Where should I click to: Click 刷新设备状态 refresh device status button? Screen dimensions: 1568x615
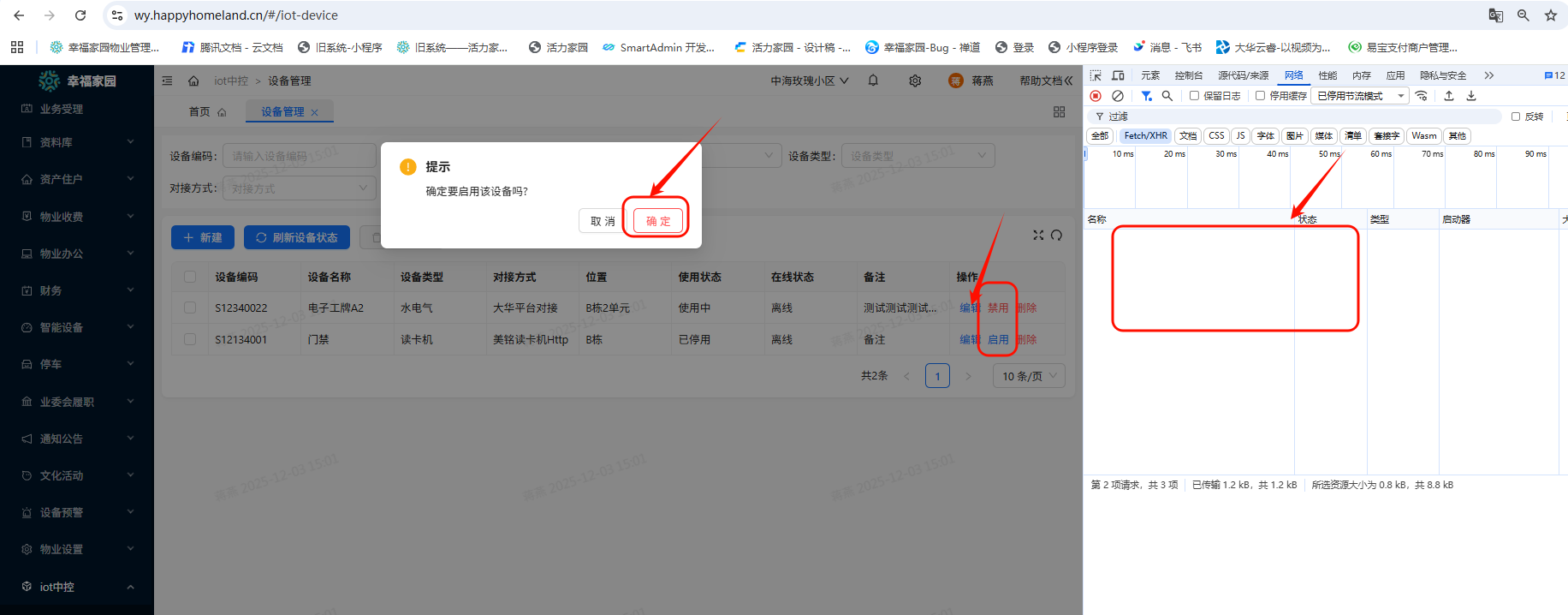297,237
